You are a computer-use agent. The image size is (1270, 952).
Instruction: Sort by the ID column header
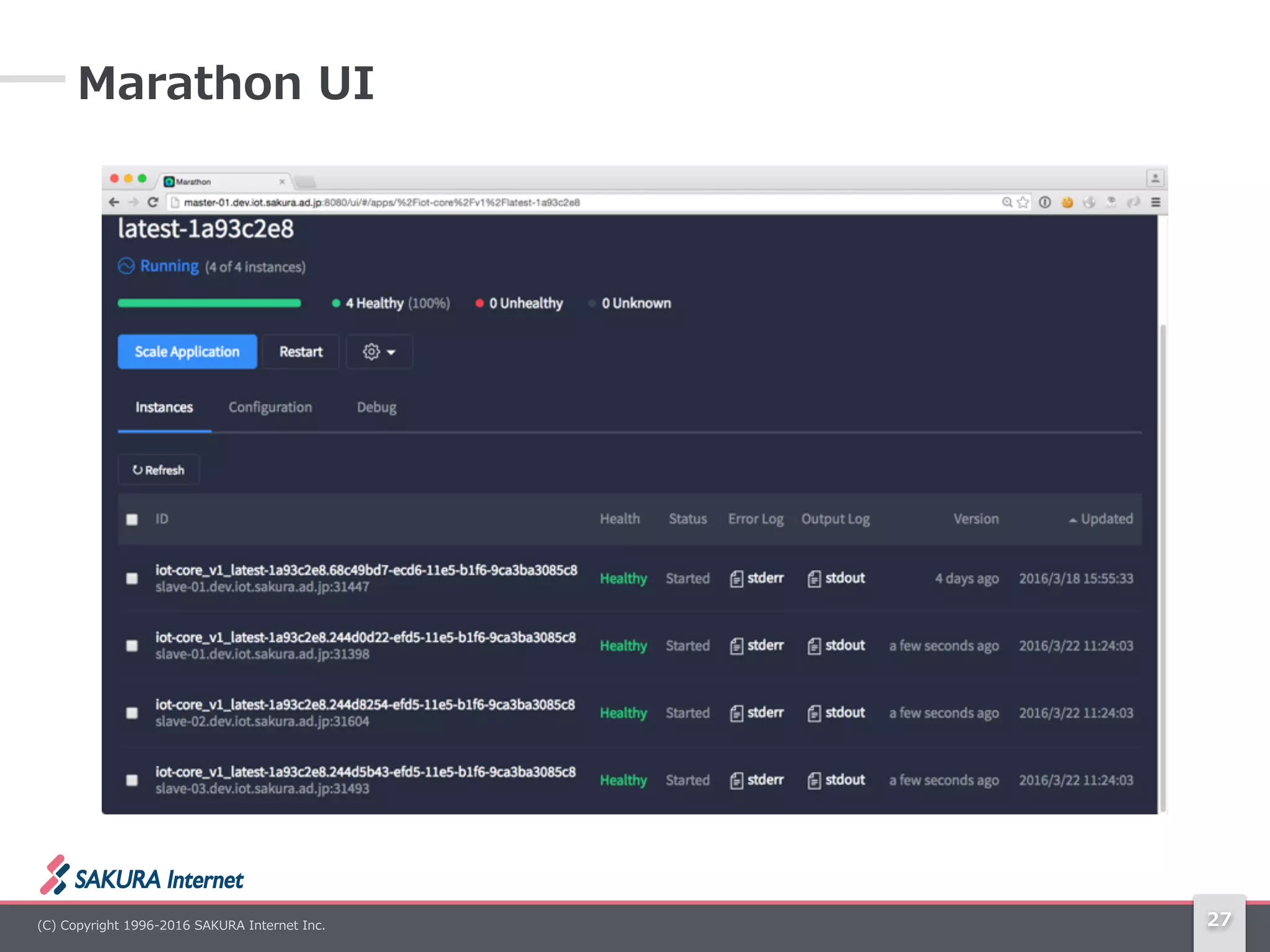click(x=162, y=519)
